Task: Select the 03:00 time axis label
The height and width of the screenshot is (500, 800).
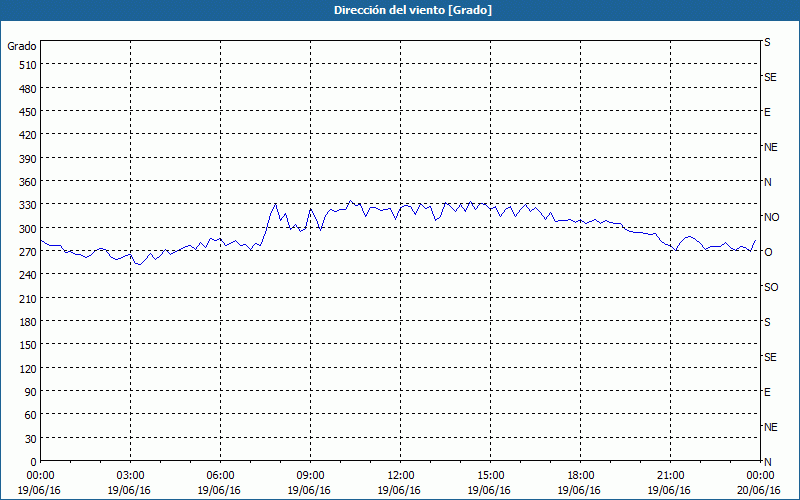Action: point(131,475)
